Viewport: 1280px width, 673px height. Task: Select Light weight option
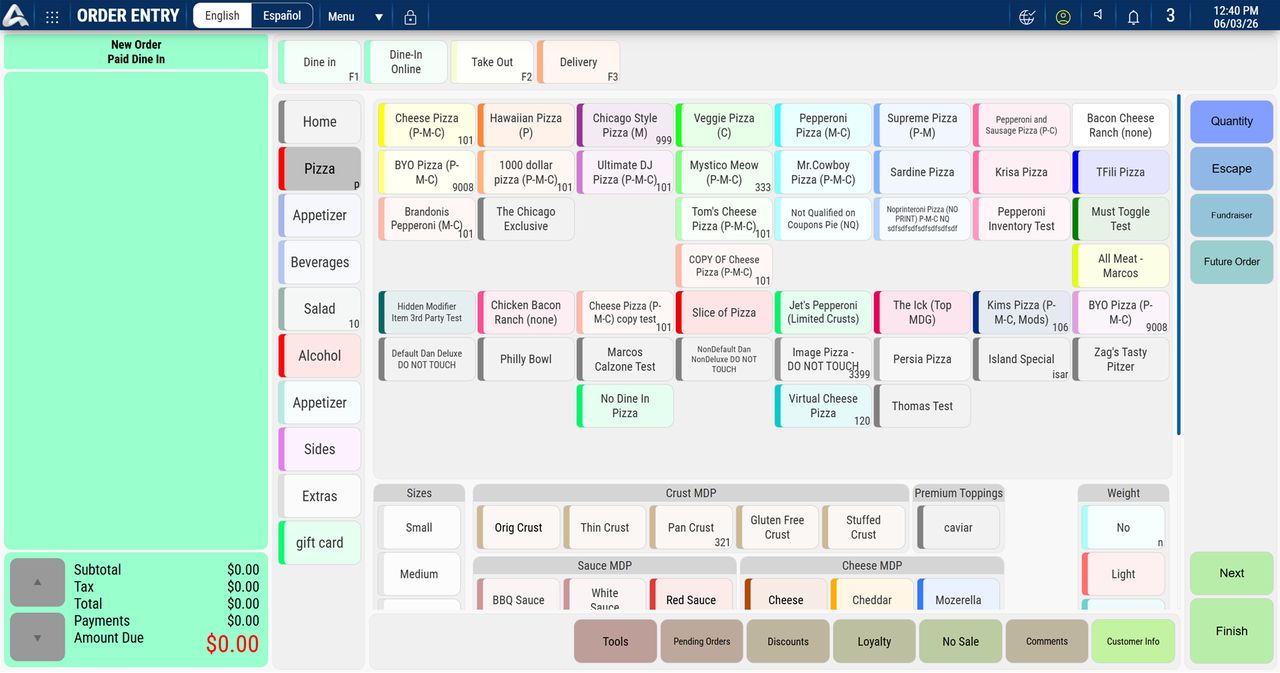pyautogui.click(x=1123, y=574)
